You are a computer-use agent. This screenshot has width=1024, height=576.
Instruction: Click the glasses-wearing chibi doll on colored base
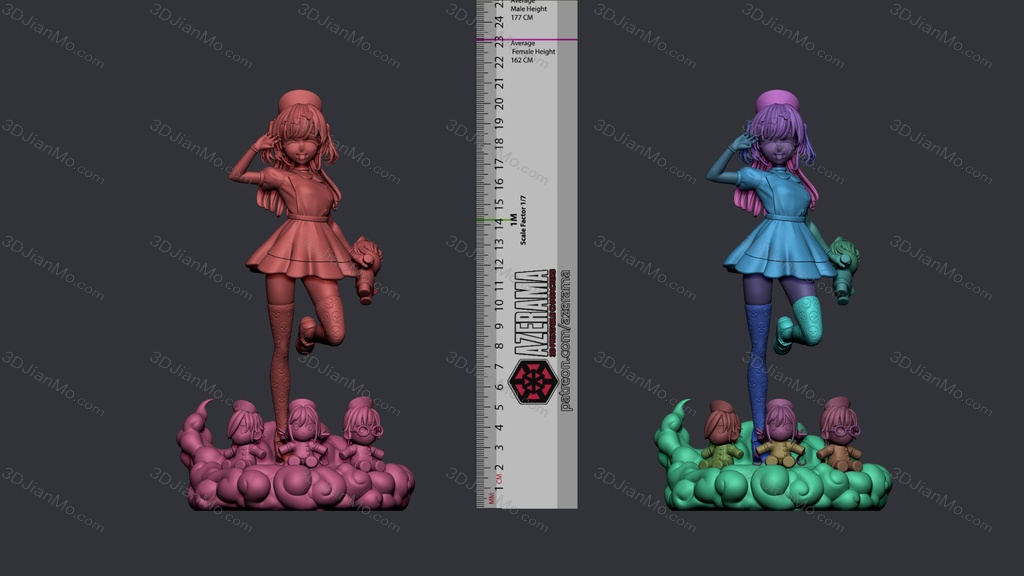pyautogui.click(x=840, y=432)
